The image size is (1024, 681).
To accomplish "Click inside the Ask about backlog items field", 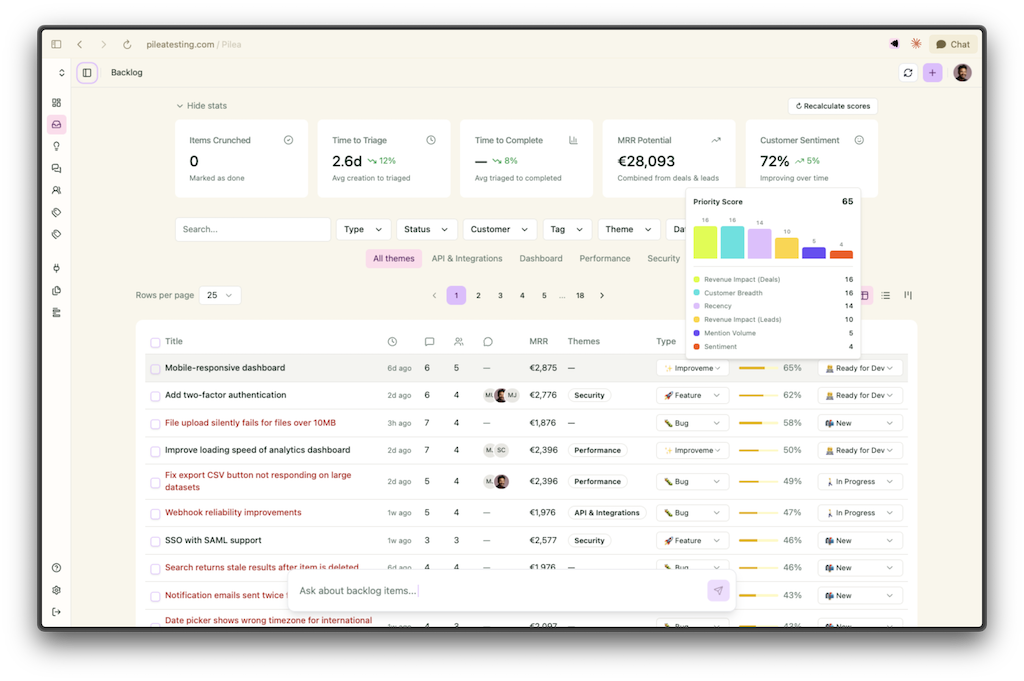I will 450,592.
